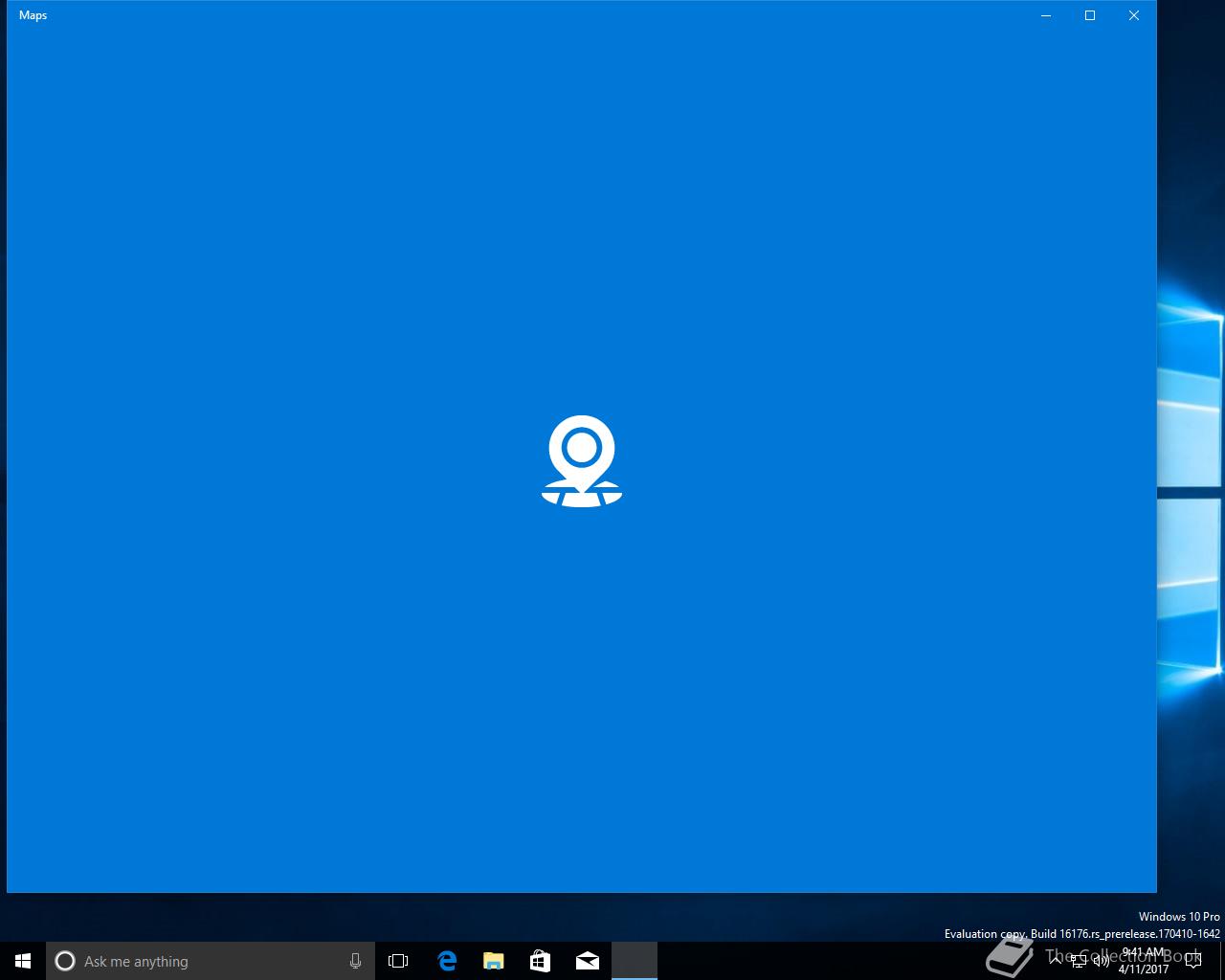1225x980 pixels.
Task: Click the 'Ask me anything' search box
Action: tap(211, 961)
